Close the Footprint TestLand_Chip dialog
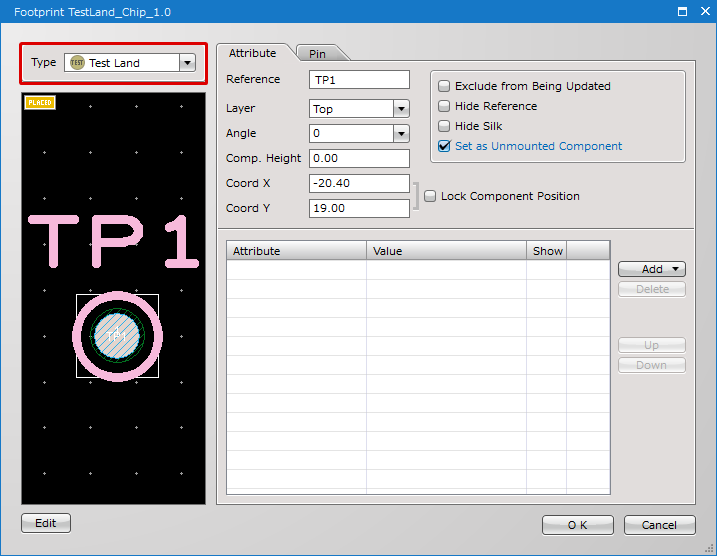The width and height of the screenshot is (717, 556). tap(705, 11)
